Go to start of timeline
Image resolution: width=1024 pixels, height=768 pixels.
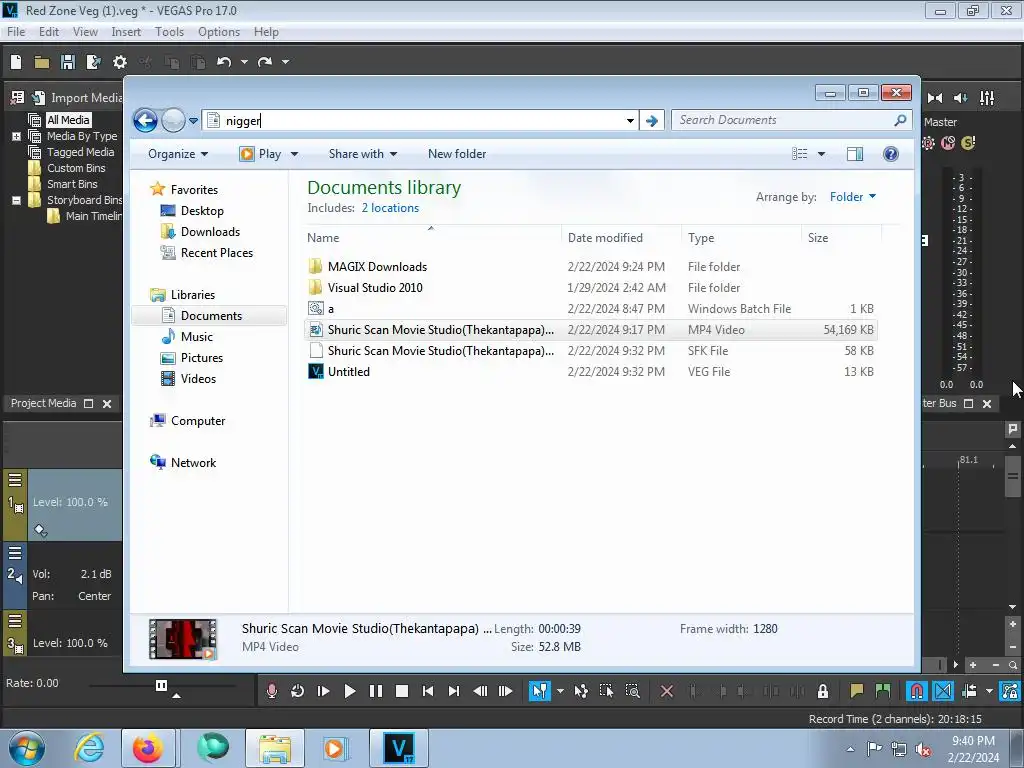[428, 691]
